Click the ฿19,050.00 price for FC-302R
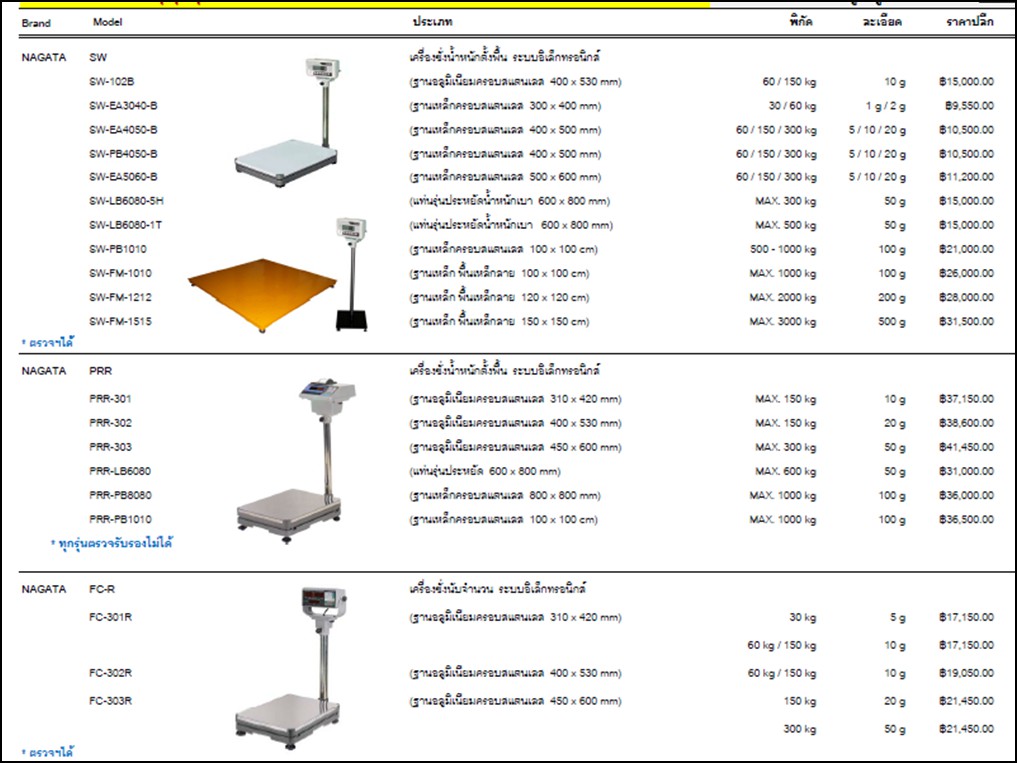The width and height of the screenshot is (1017, 763). pos(966,673)
